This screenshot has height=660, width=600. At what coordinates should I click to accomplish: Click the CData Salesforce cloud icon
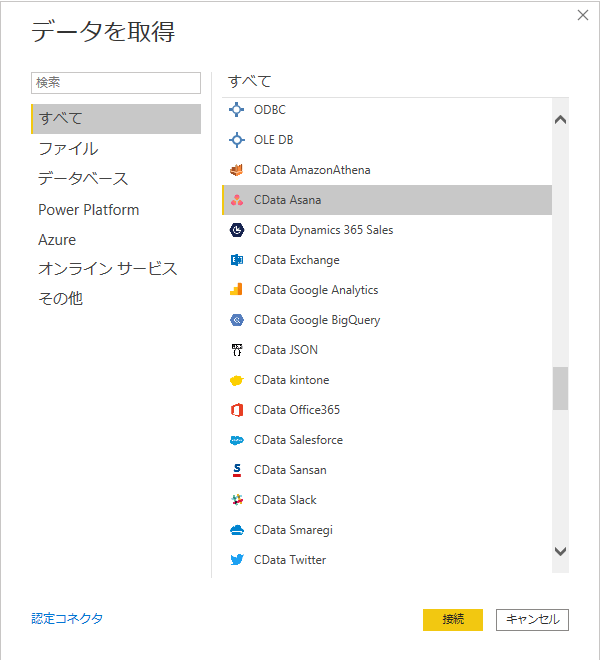[237, 440]
